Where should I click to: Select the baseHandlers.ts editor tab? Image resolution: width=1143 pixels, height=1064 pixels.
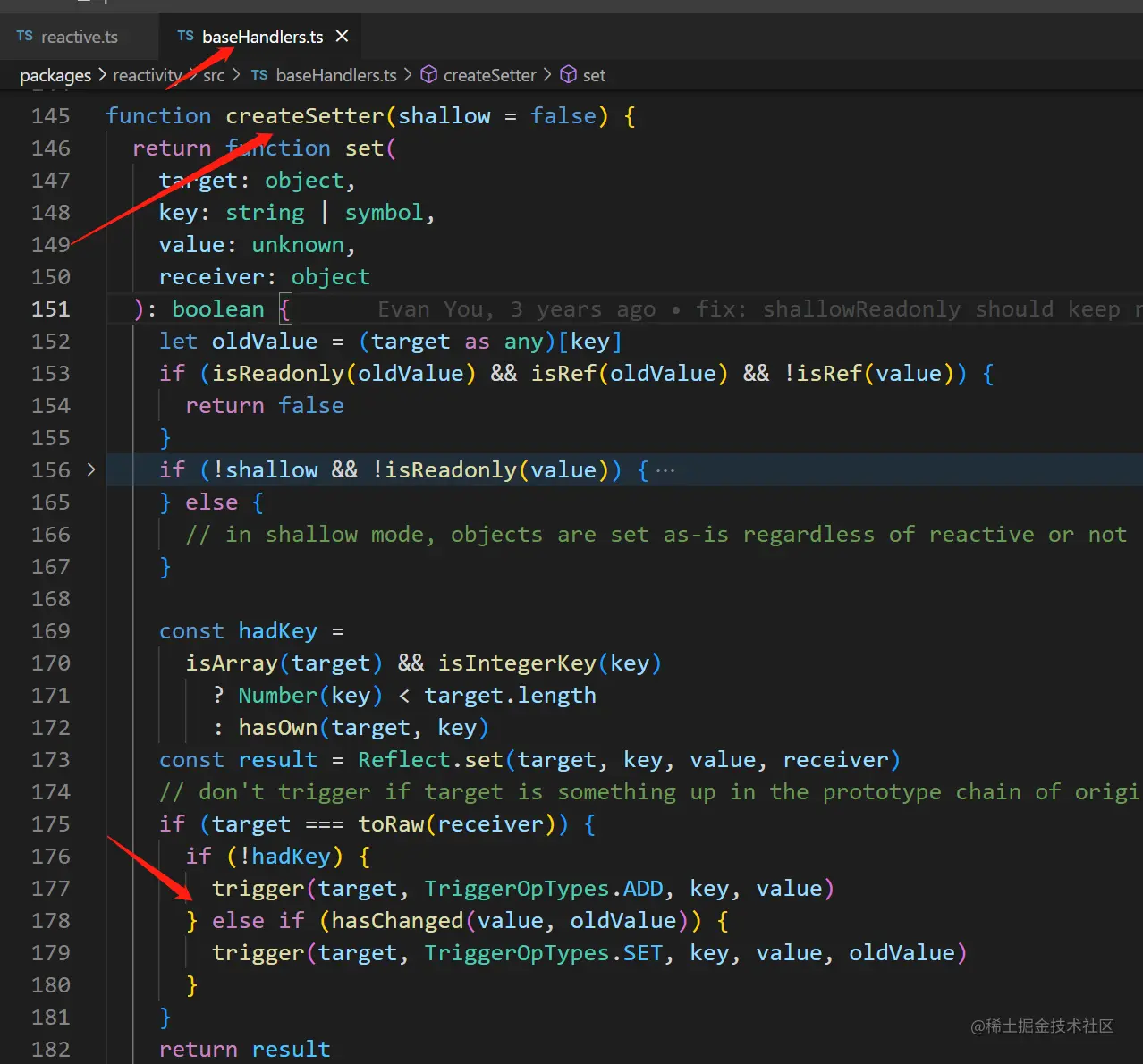click(262, 37)
